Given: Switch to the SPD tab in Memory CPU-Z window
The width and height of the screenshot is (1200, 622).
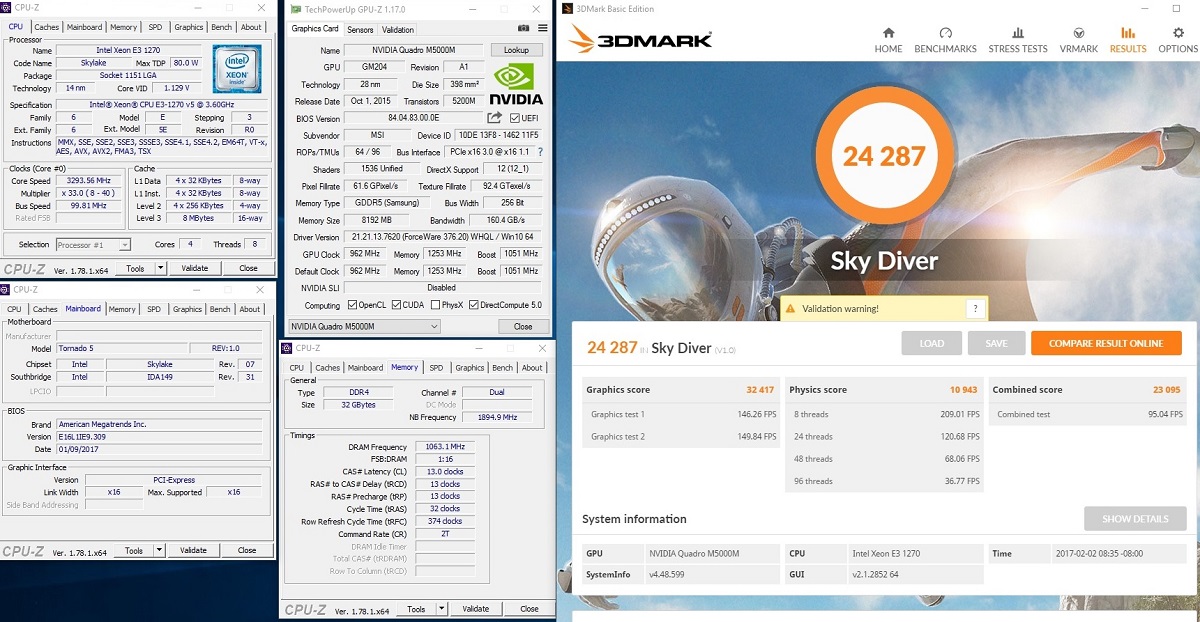Looking at the screenshot, I should pyautogui.click(x=435, y=368).
